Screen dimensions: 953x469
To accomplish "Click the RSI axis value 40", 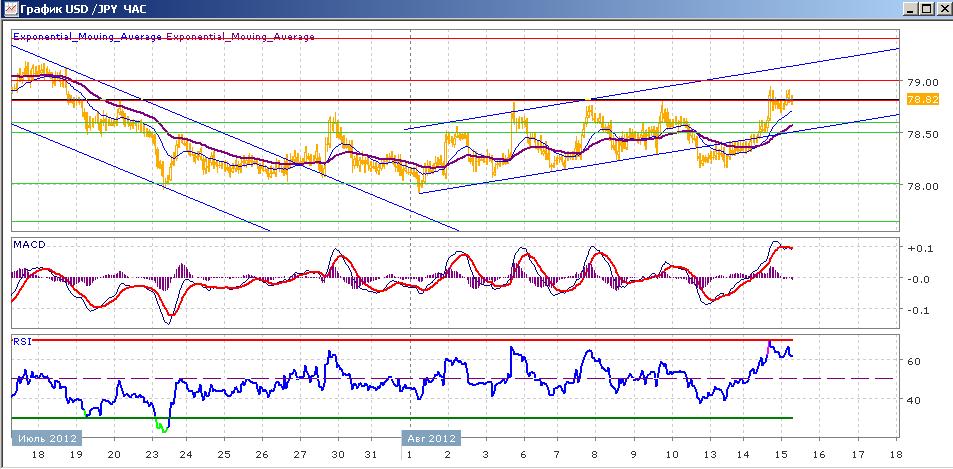I will [915, 400].
